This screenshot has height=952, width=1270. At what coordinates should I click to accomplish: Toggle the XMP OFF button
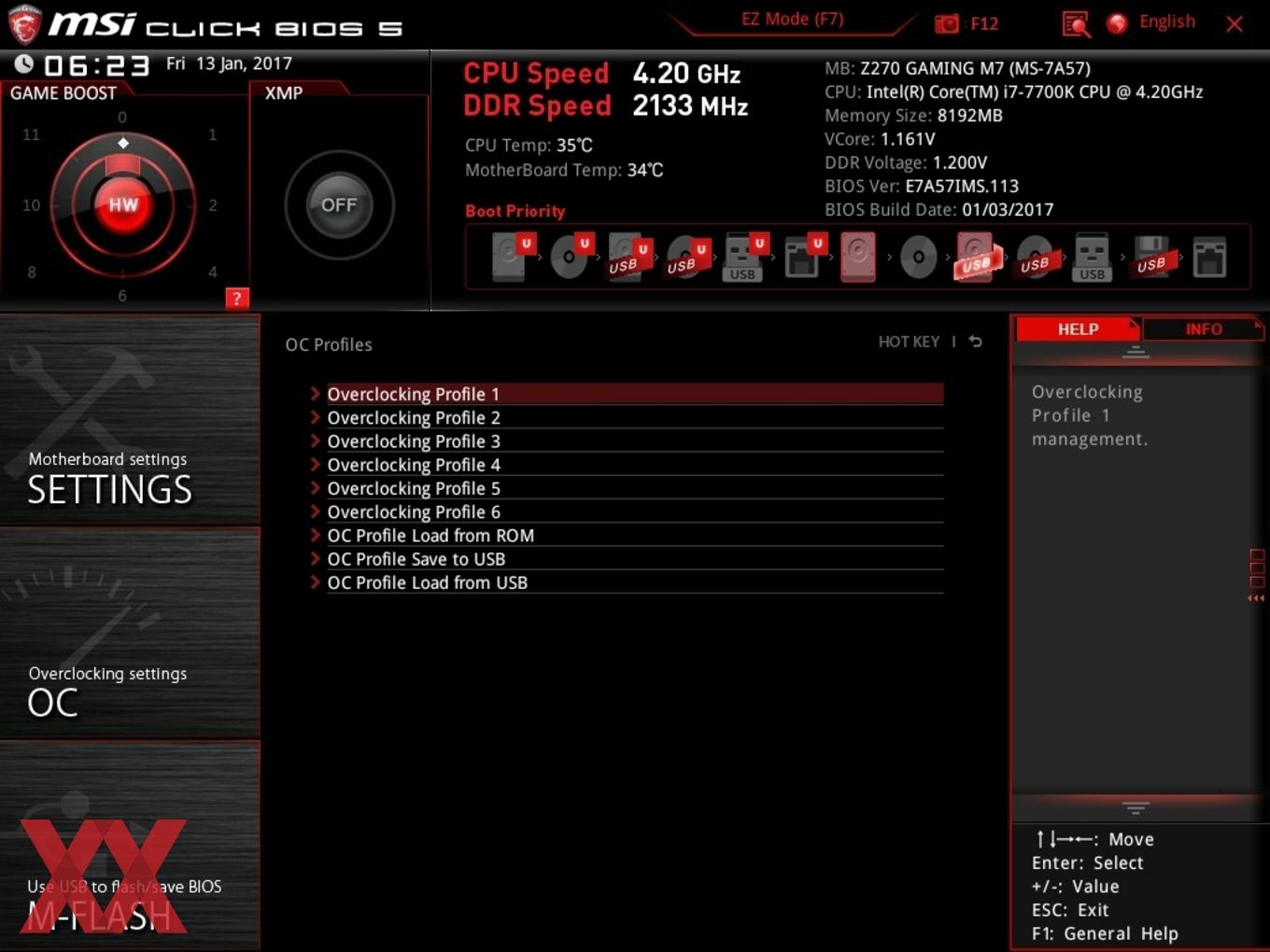pyautogui.click(x=339, y=204)
